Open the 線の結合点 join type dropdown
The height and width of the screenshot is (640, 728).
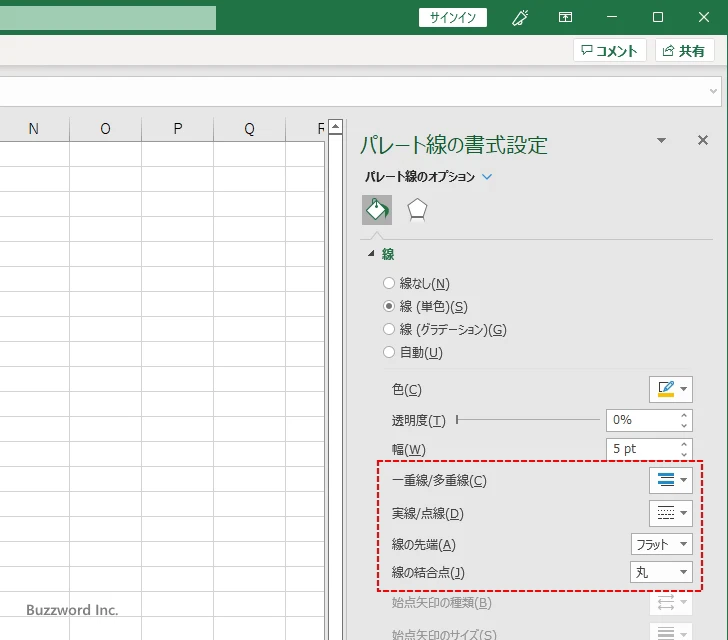[661, 572]
